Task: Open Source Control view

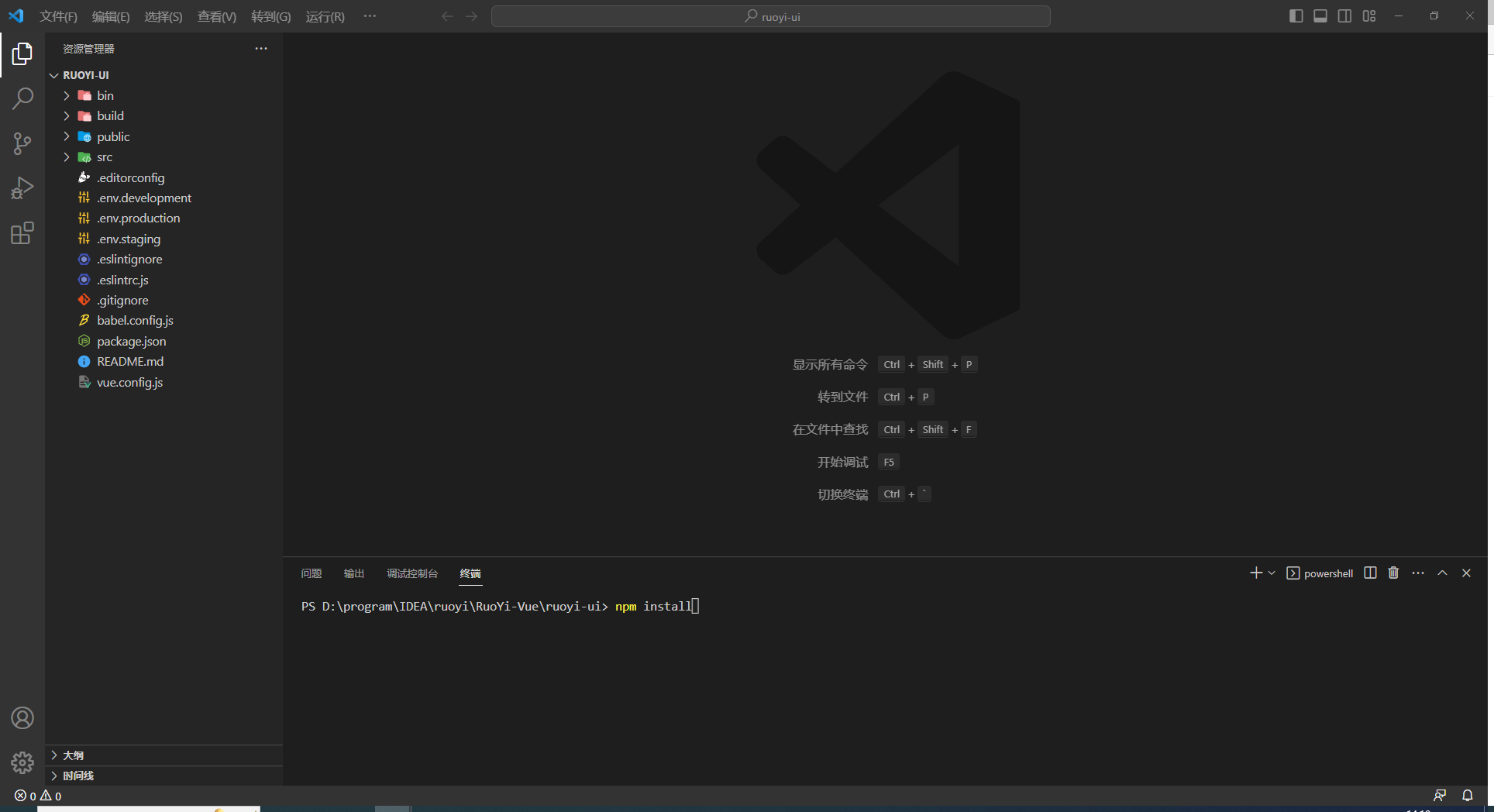Action: coord(22,143)
